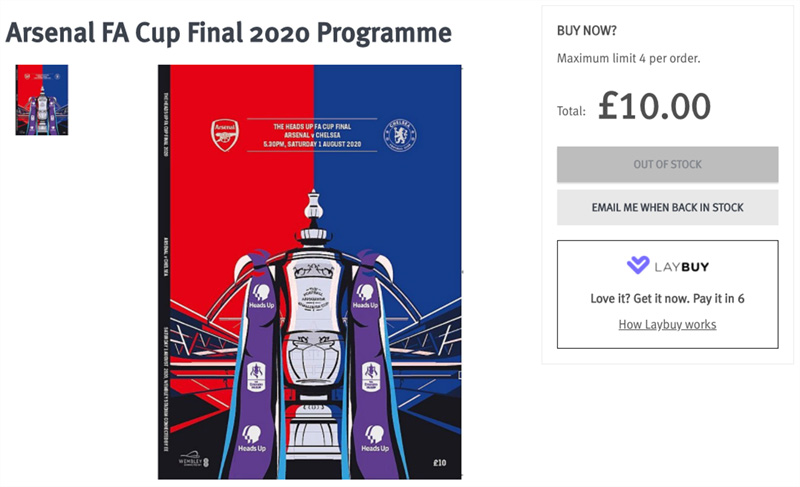
Task: Click the Arsenal crest on programme cover
Action: [x=224, y=135]
